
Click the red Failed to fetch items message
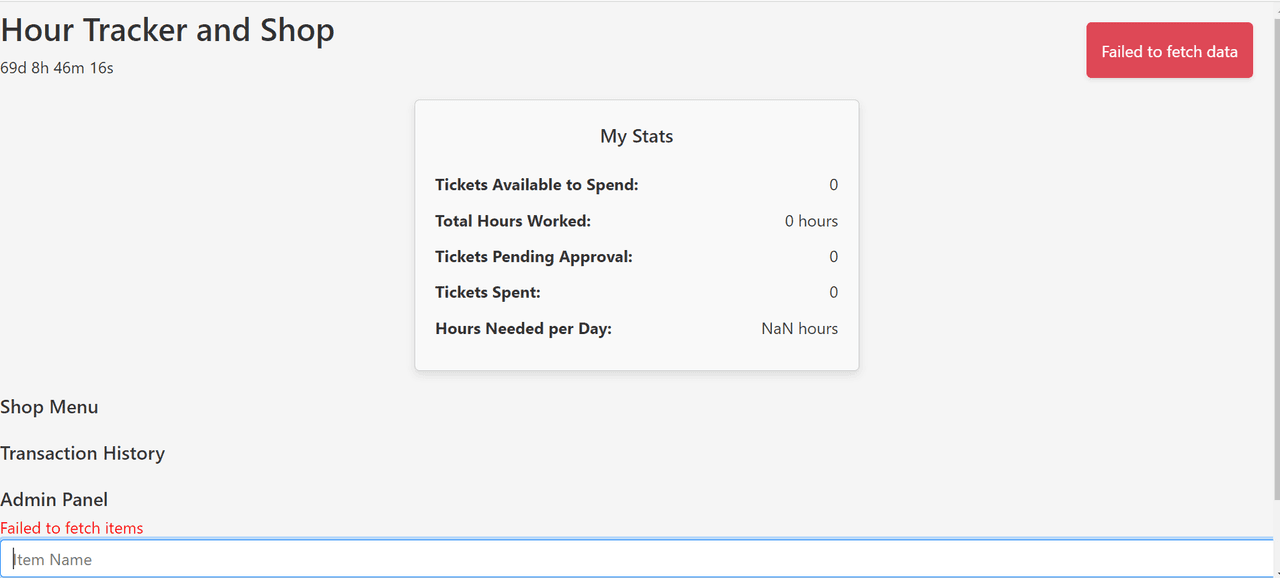[x=72, y=528]
